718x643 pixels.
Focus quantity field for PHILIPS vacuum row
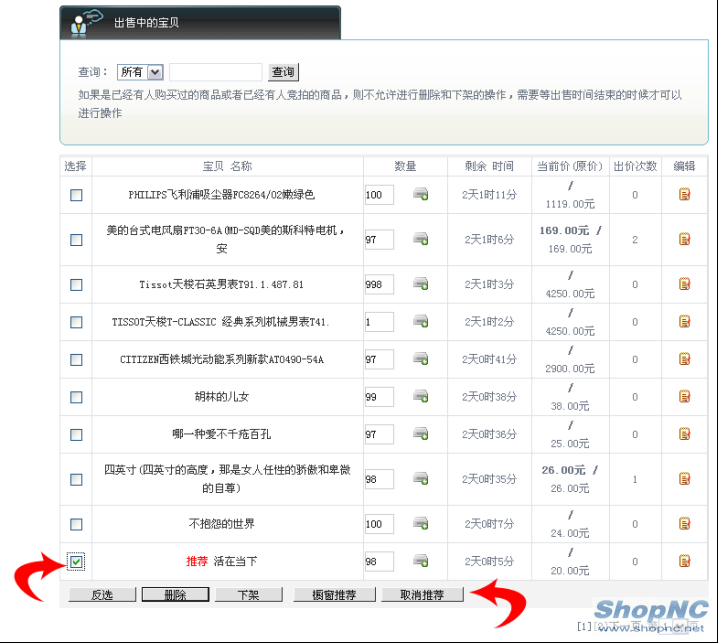pos(379,195)
